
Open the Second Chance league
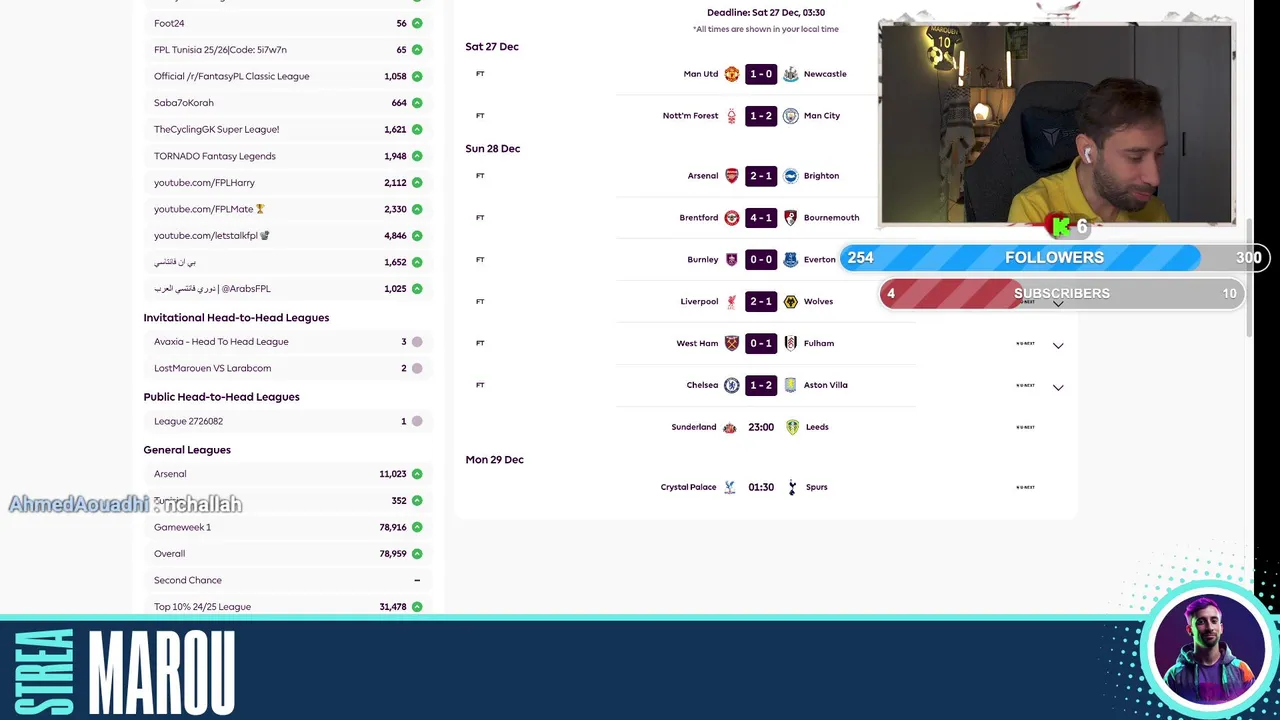point(188,580)
